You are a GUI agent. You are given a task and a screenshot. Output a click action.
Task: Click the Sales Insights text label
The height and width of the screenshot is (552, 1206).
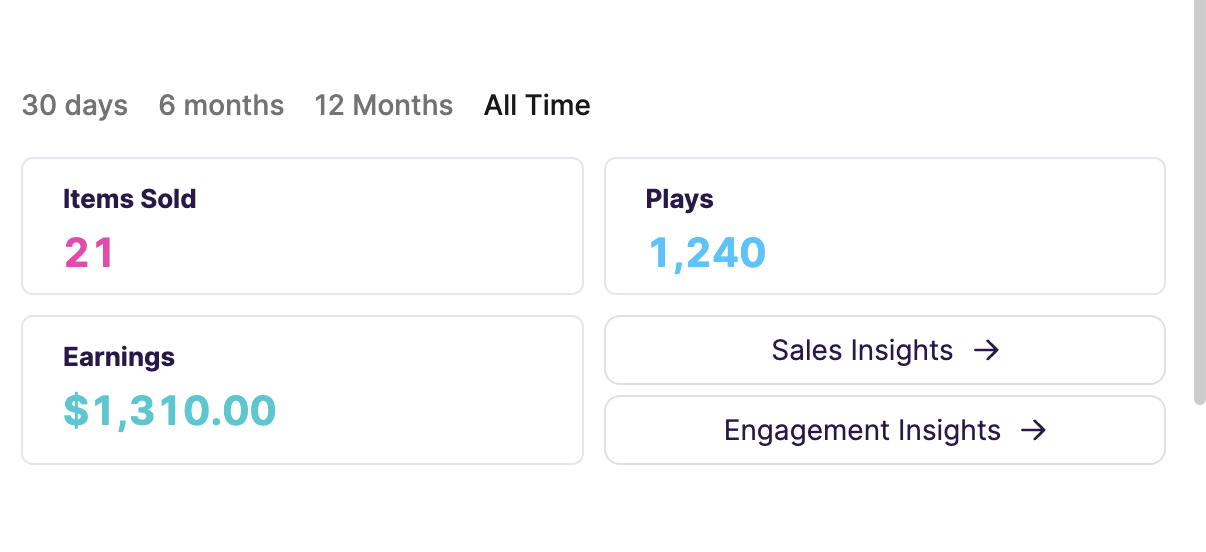[x=862, y=350]
